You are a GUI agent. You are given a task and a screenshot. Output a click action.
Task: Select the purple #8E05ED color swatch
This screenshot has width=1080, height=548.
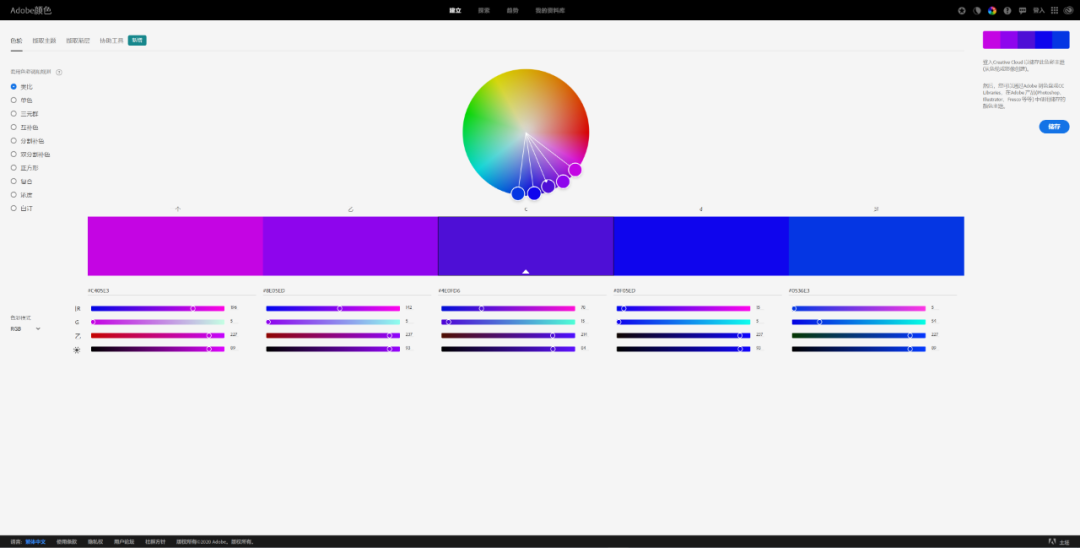pyautogui.click(x=351, y=246)
